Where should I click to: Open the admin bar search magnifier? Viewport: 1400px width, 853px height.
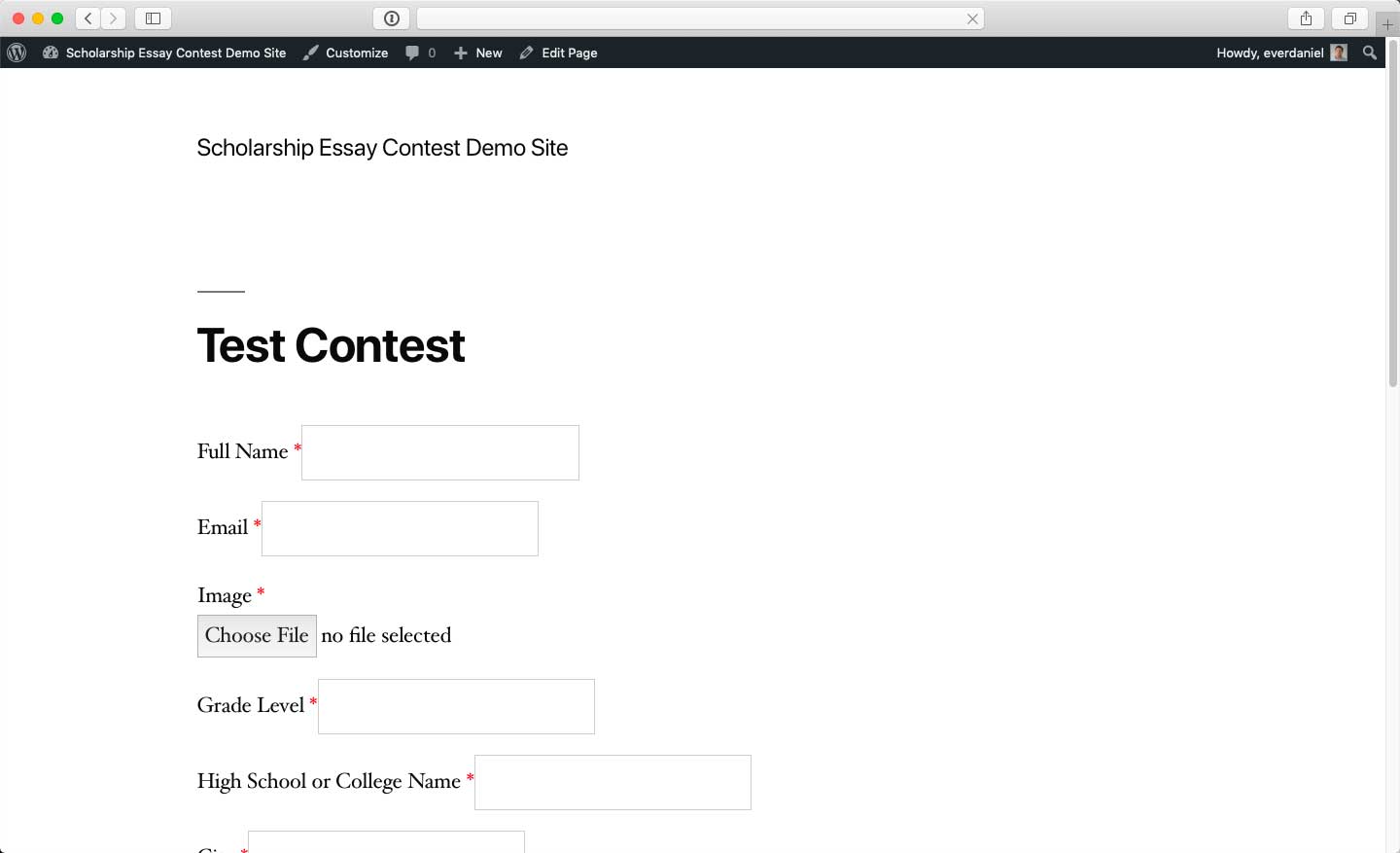coord(1370,53)
